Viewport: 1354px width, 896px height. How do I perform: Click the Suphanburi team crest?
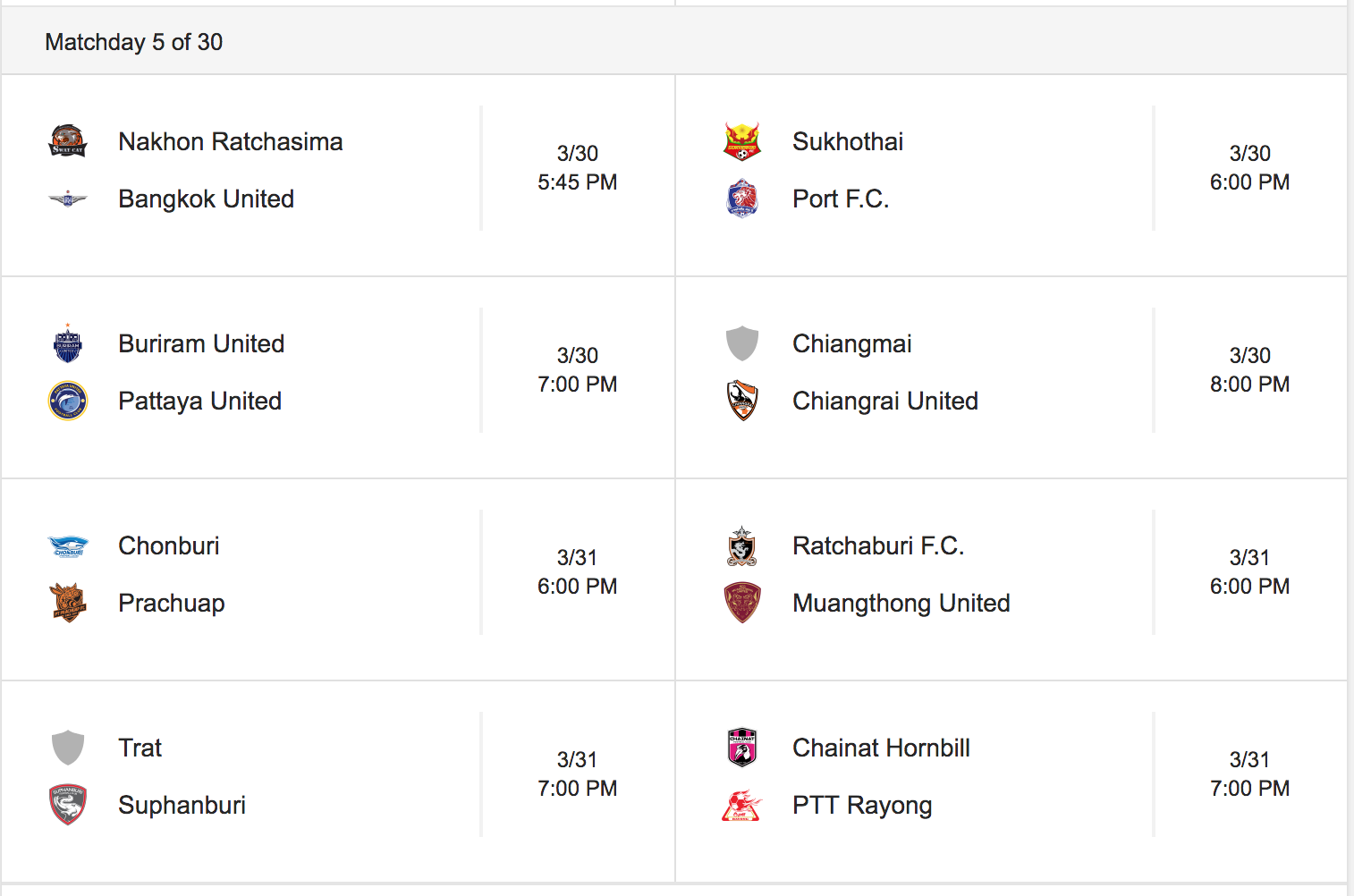click(68, 805)
